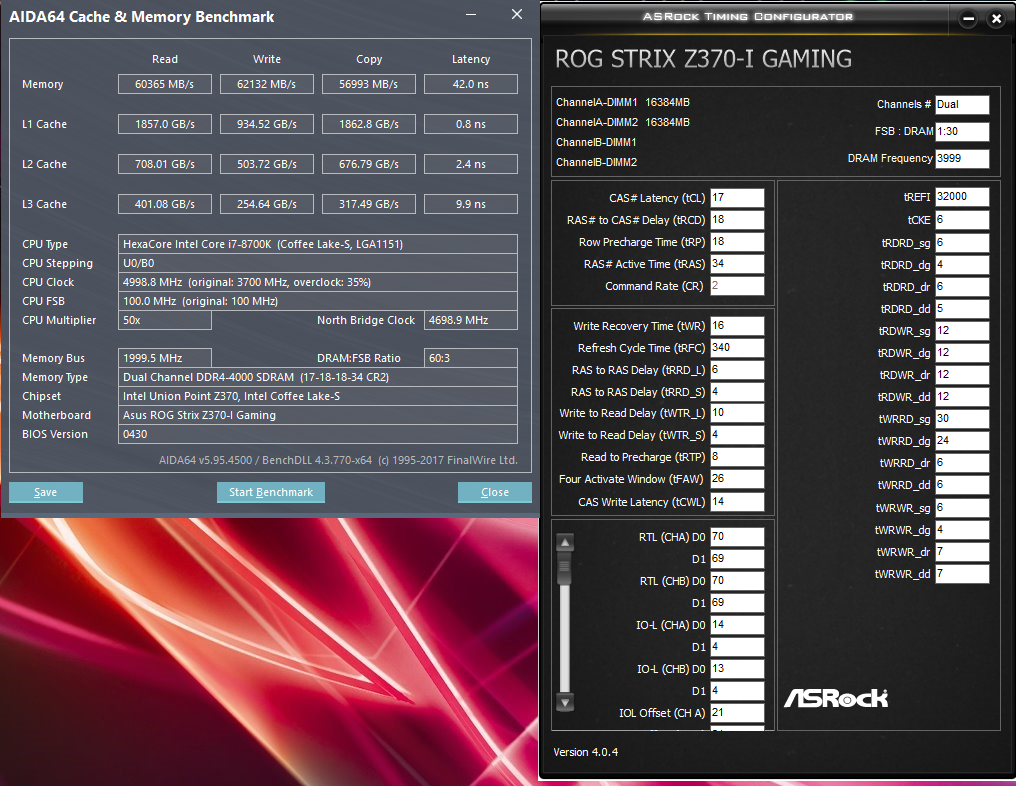The image size is (1016, 786).
Task: Select the tWRWR_dd value field
Action: (962, 574)
